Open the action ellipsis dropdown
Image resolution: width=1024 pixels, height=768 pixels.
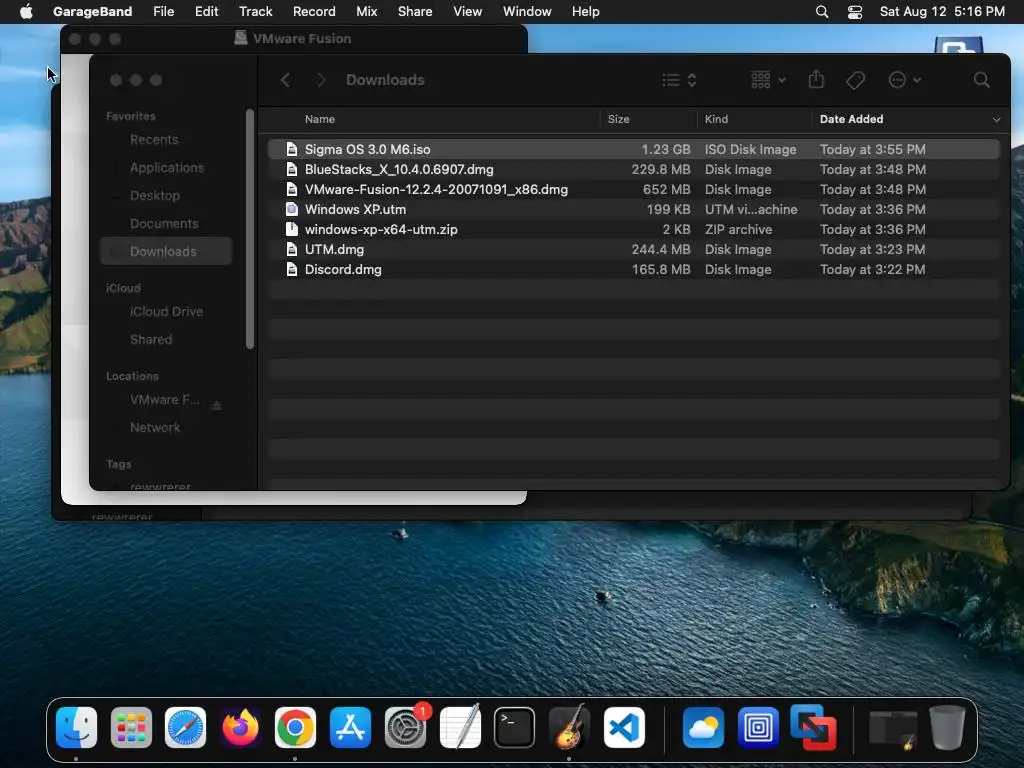[905, 80]
